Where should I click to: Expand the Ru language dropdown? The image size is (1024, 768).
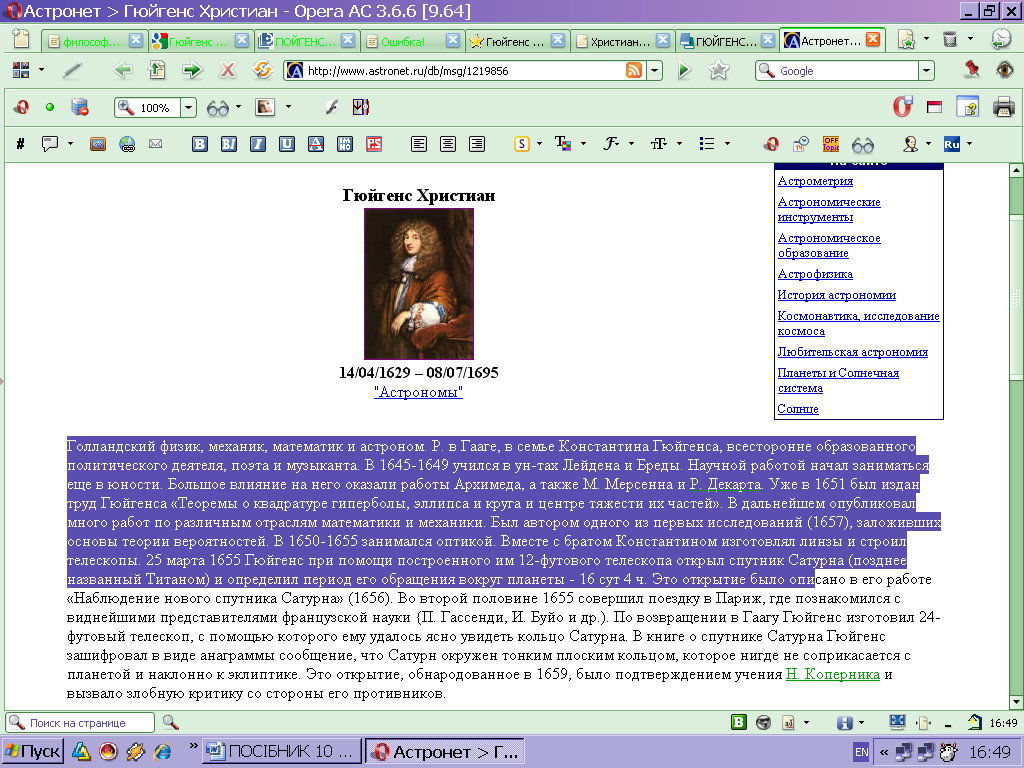point(969,144)
